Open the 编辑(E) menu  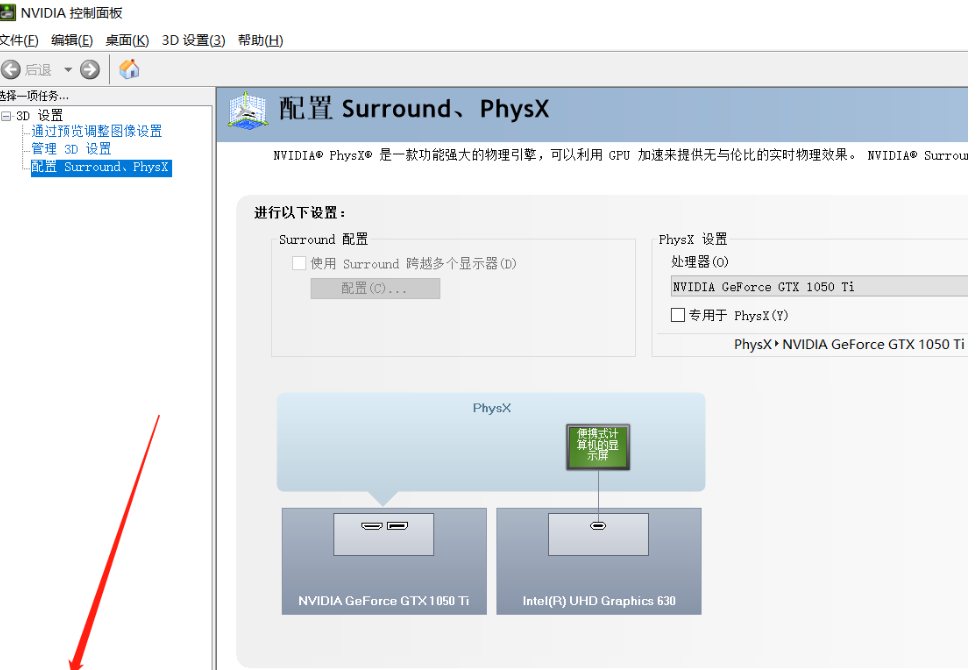pos(72,41)
